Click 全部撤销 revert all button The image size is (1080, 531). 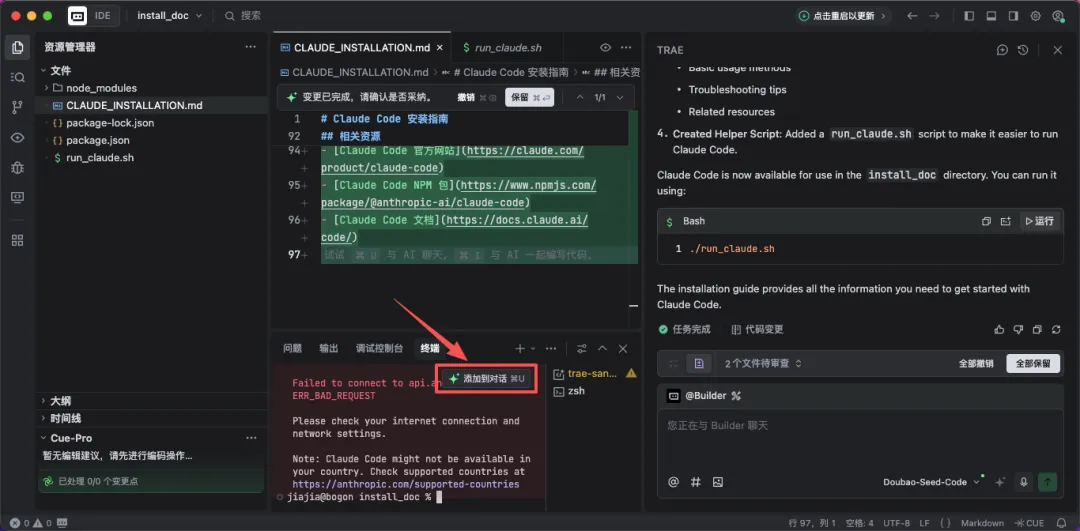(976, 364)
